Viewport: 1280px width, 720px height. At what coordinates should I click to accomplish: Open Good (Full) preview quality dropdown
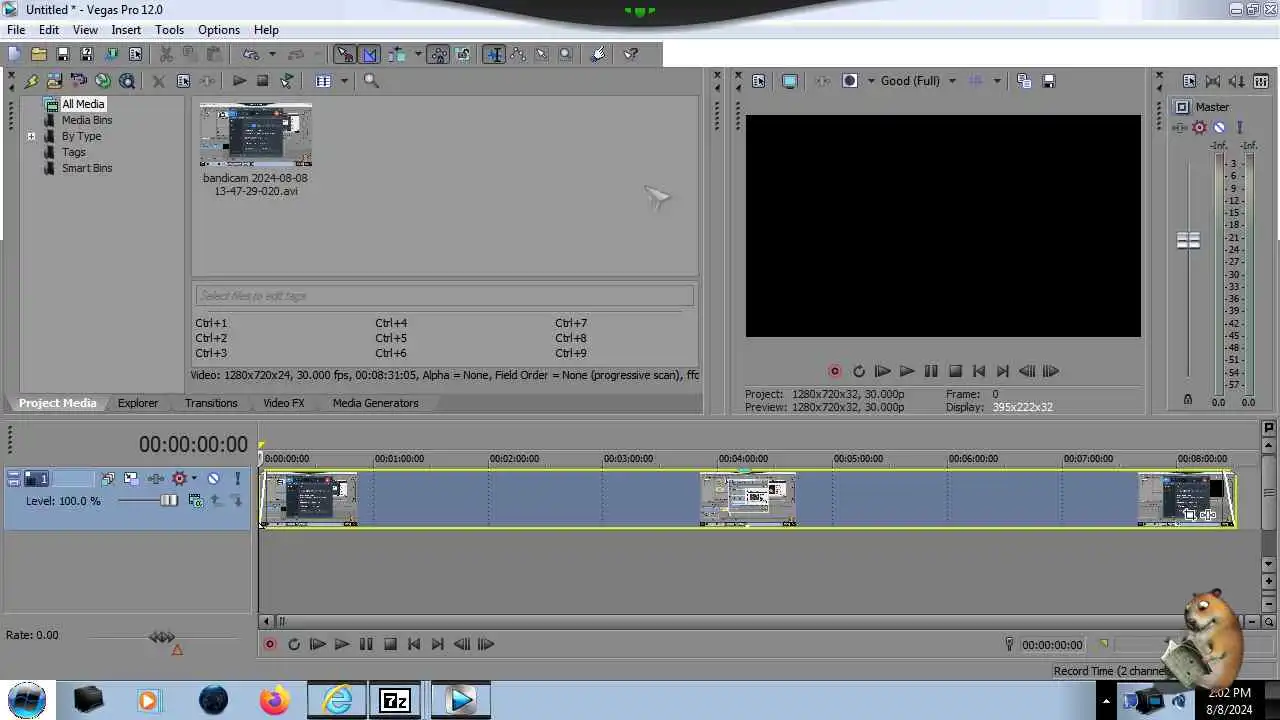(x=952, y=81)
